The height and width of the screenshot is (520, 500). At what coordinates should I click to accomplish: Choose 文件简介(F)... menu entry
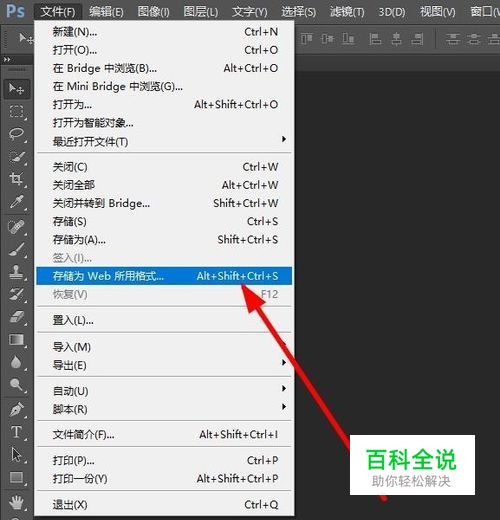point(164,435)
